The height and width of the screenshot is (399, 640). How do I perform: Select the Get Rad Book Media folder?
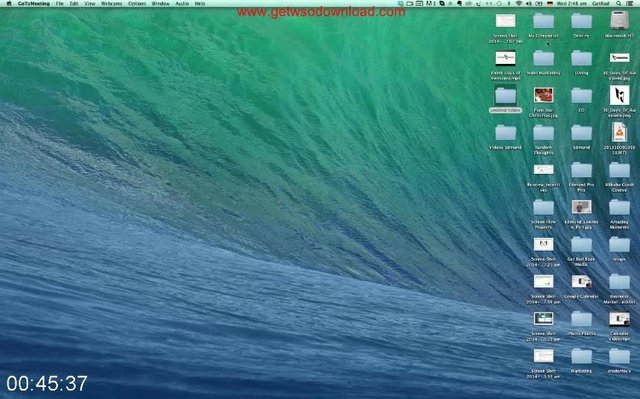(581, 245)
